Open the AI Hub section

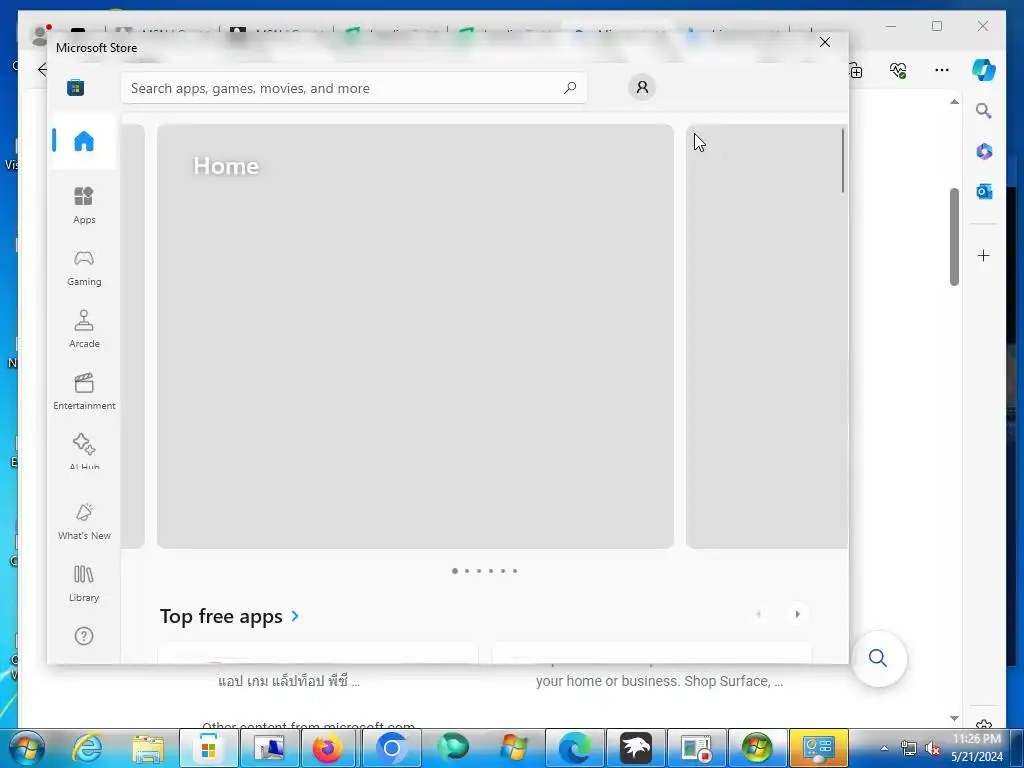click(x=84, y=451)
